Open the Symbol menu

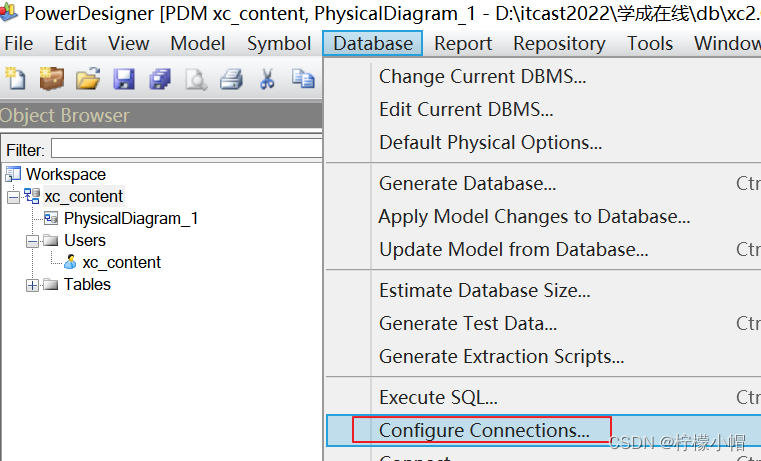tap(279, 44)
